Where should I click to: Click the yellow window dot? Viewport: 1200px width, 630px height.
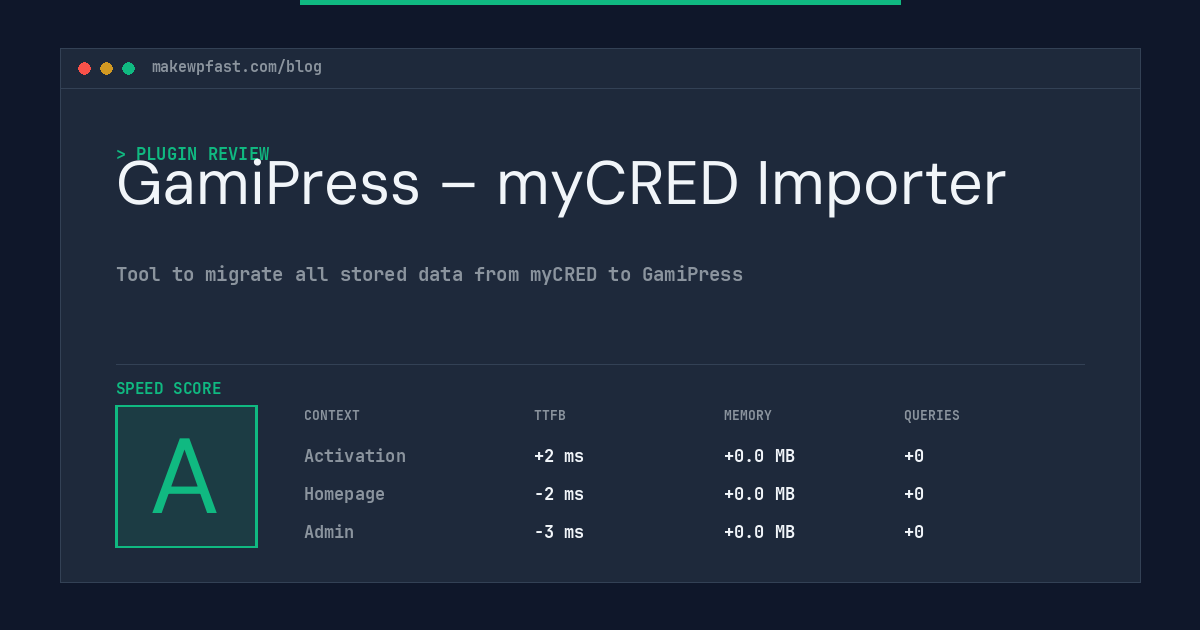click(106, 68)
